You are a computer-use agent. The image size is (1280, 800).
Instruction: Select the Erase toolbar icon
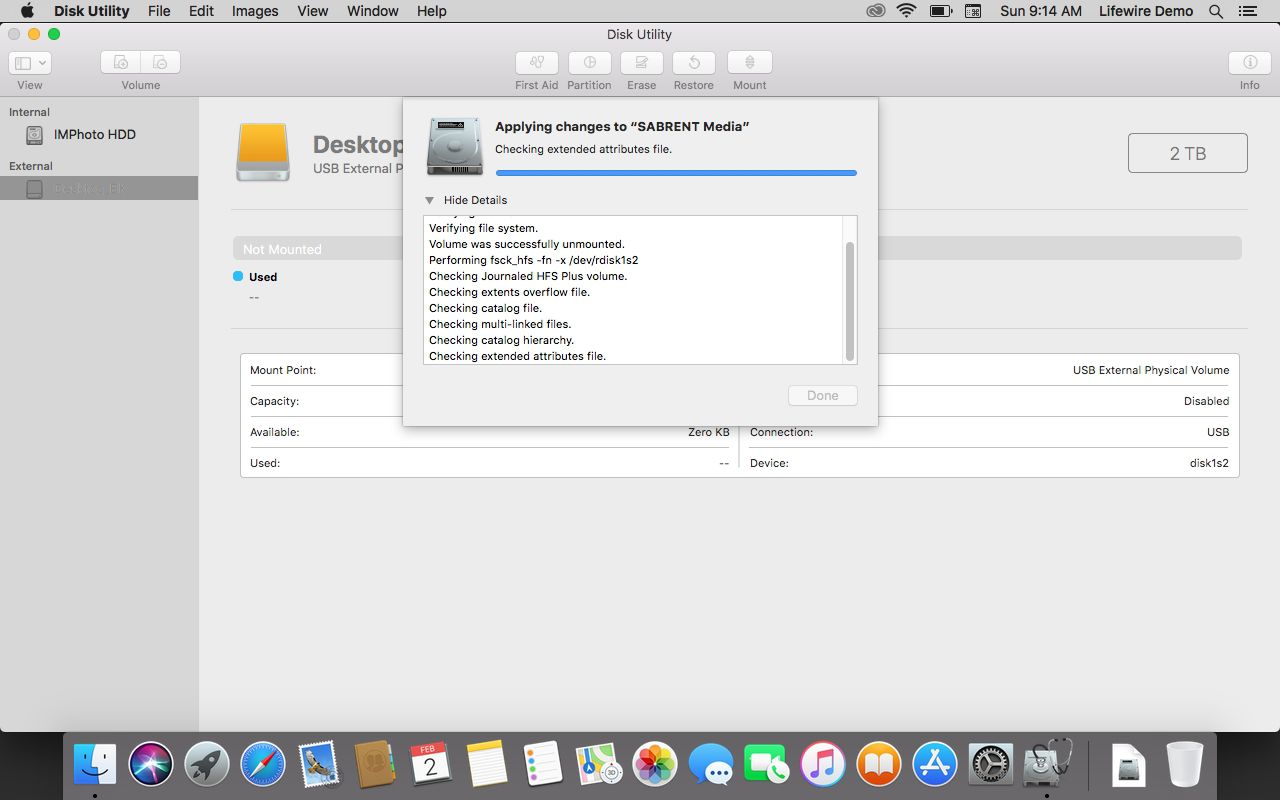click(641, 62)
